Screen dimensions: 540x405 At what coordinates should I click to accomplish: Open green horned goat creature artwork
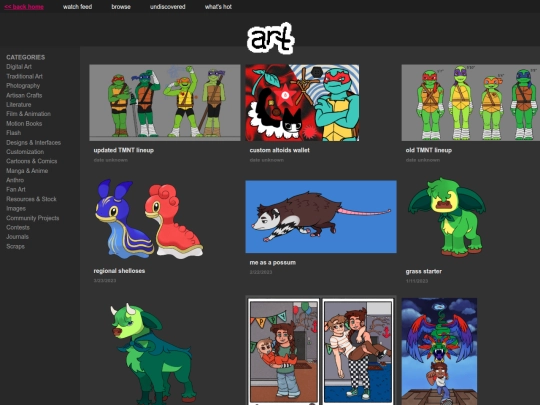[153, 353]
